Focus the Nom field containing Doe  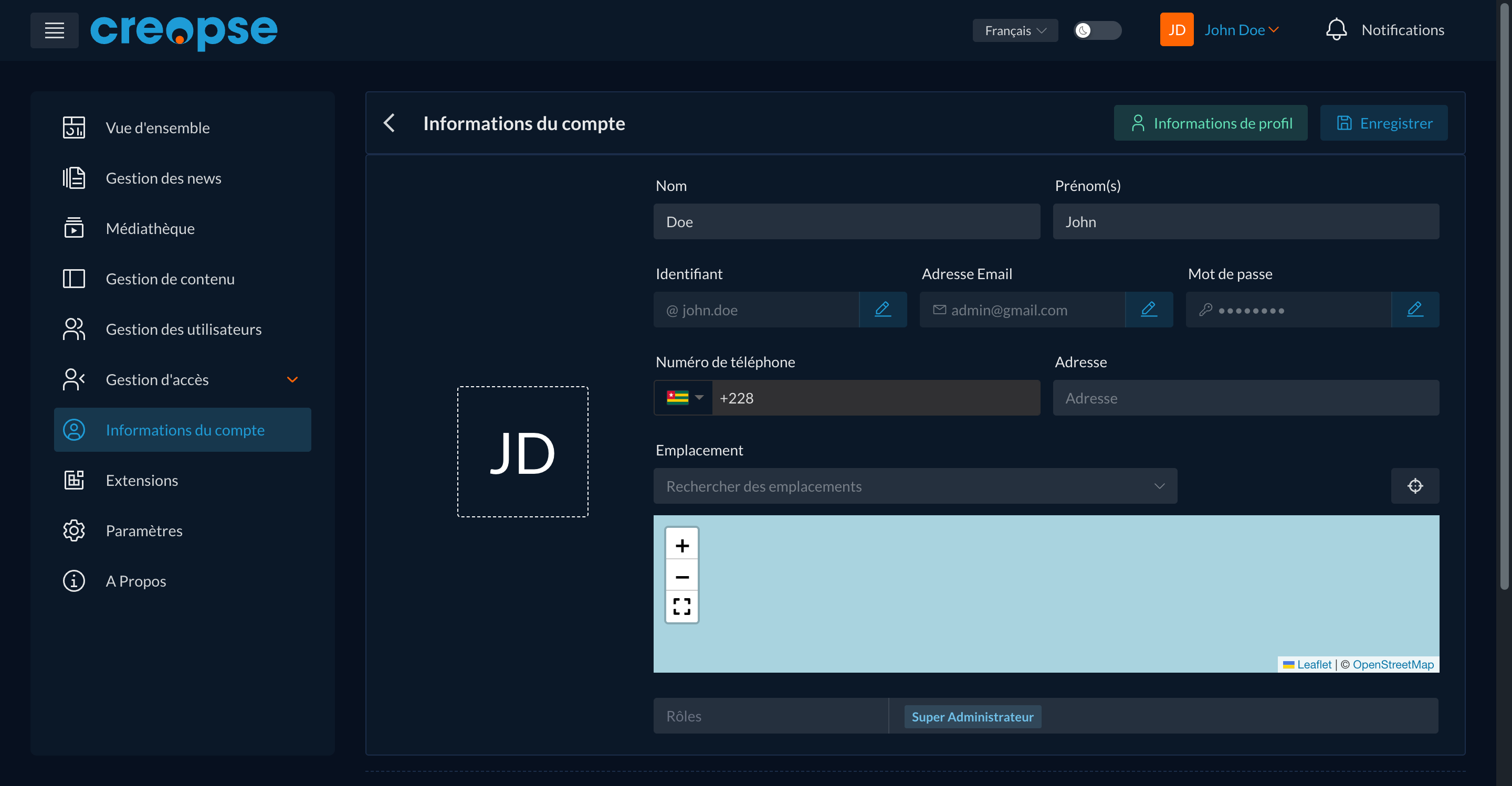click(x=846, y=222)
